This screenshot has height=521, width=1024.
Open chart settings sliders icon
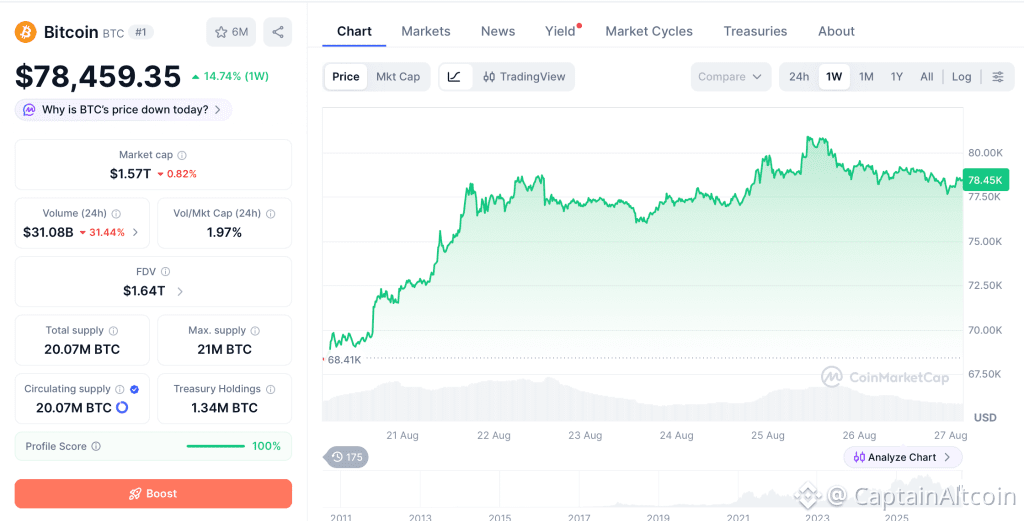coord(998,76)
